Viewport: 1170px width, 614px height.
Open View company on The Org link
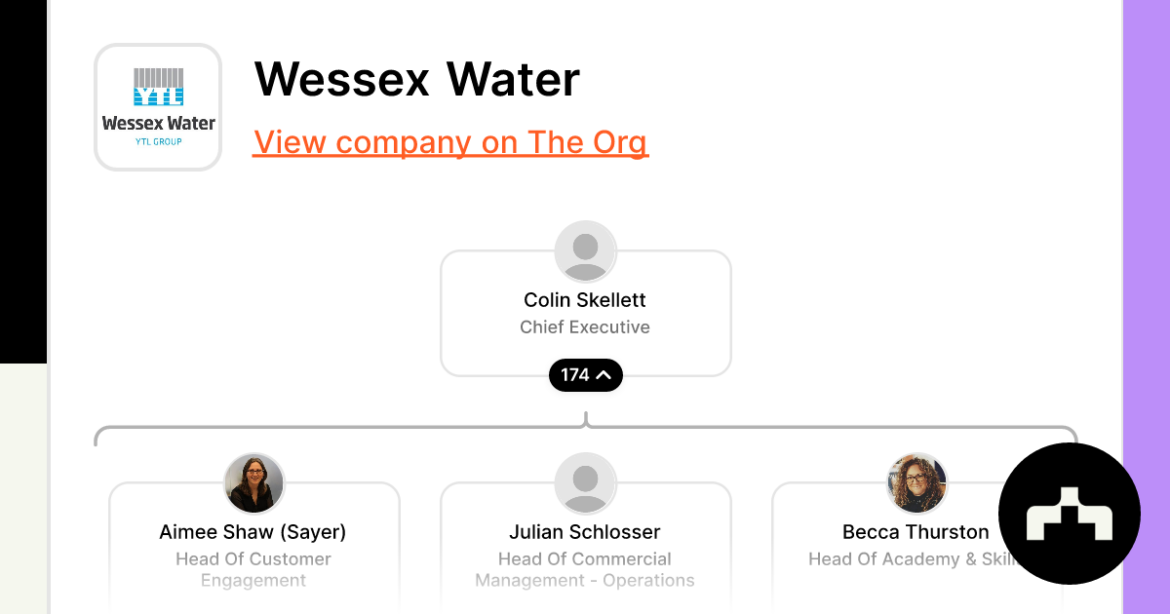[450, 142]
